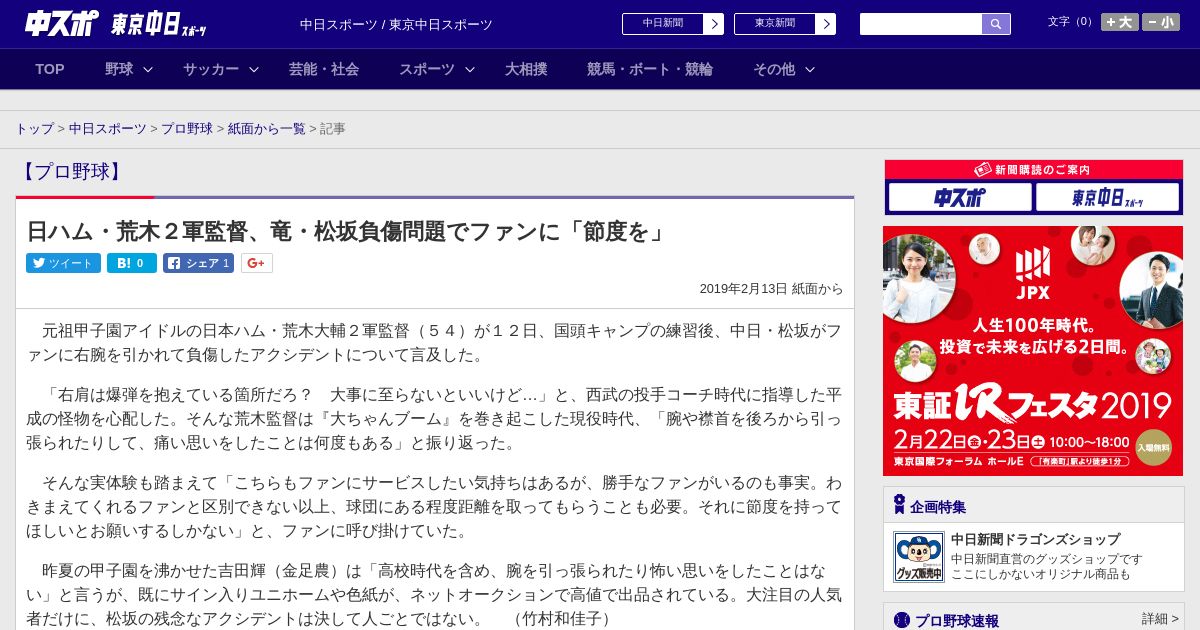Open the 東京新聞 link button
The height and width of the screenshot is (630, 1200).
(x=784, y=24)
